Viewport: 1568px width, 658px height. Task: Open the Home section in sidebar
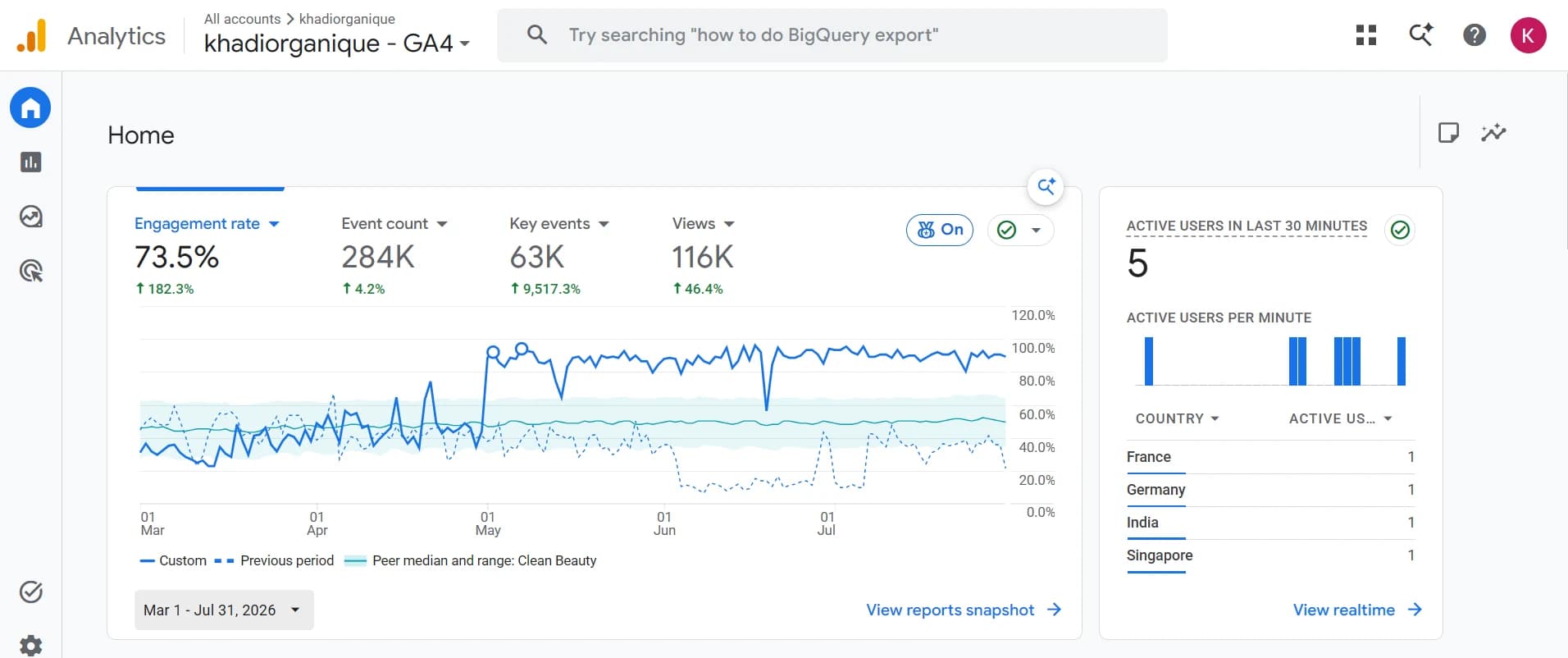(30, 107)
